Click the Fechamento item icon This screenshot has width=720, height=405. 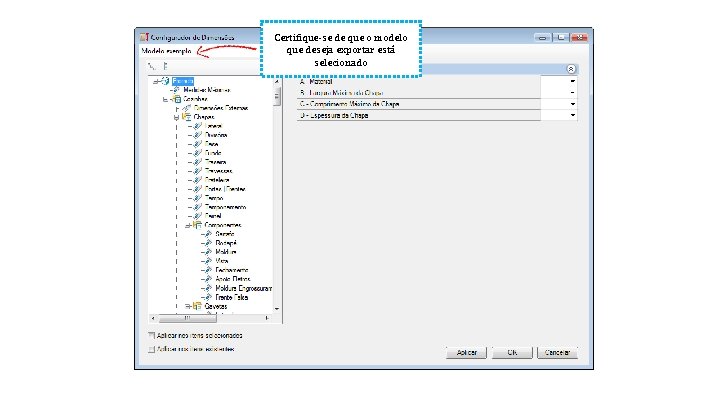(x=208, y=270)
